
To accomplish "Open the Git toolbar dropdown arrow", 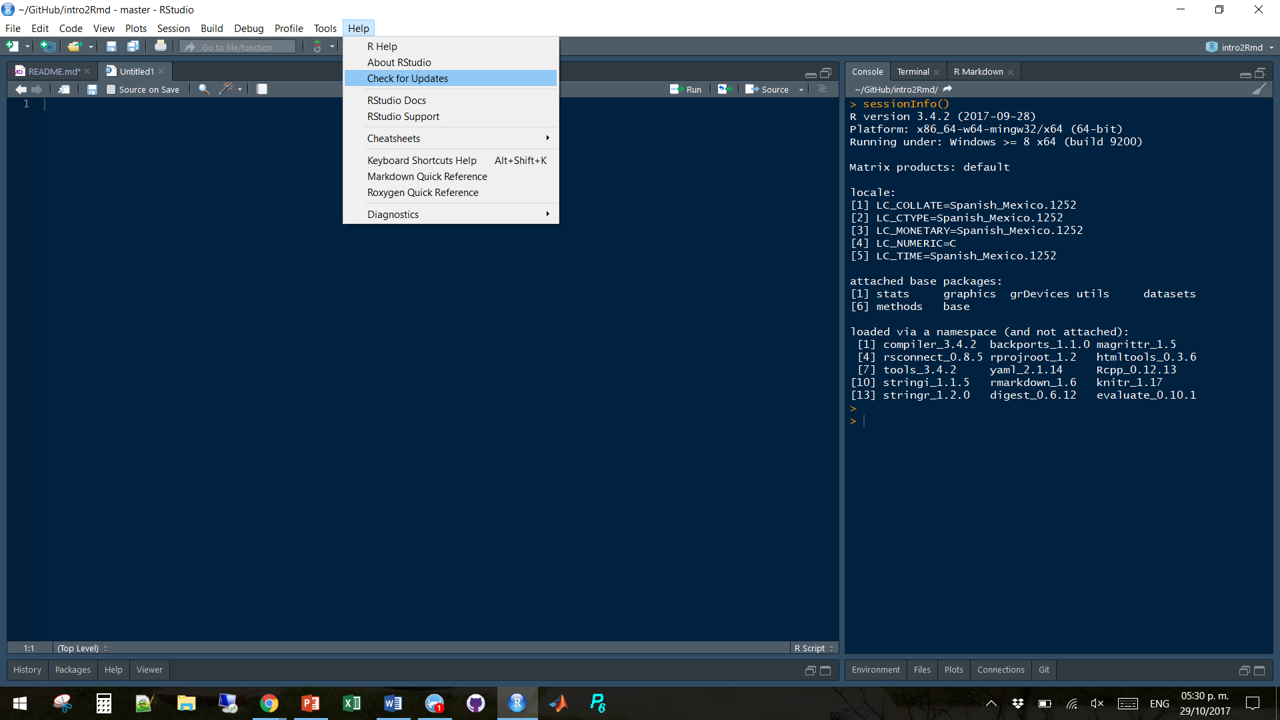I will pos(332,47).
